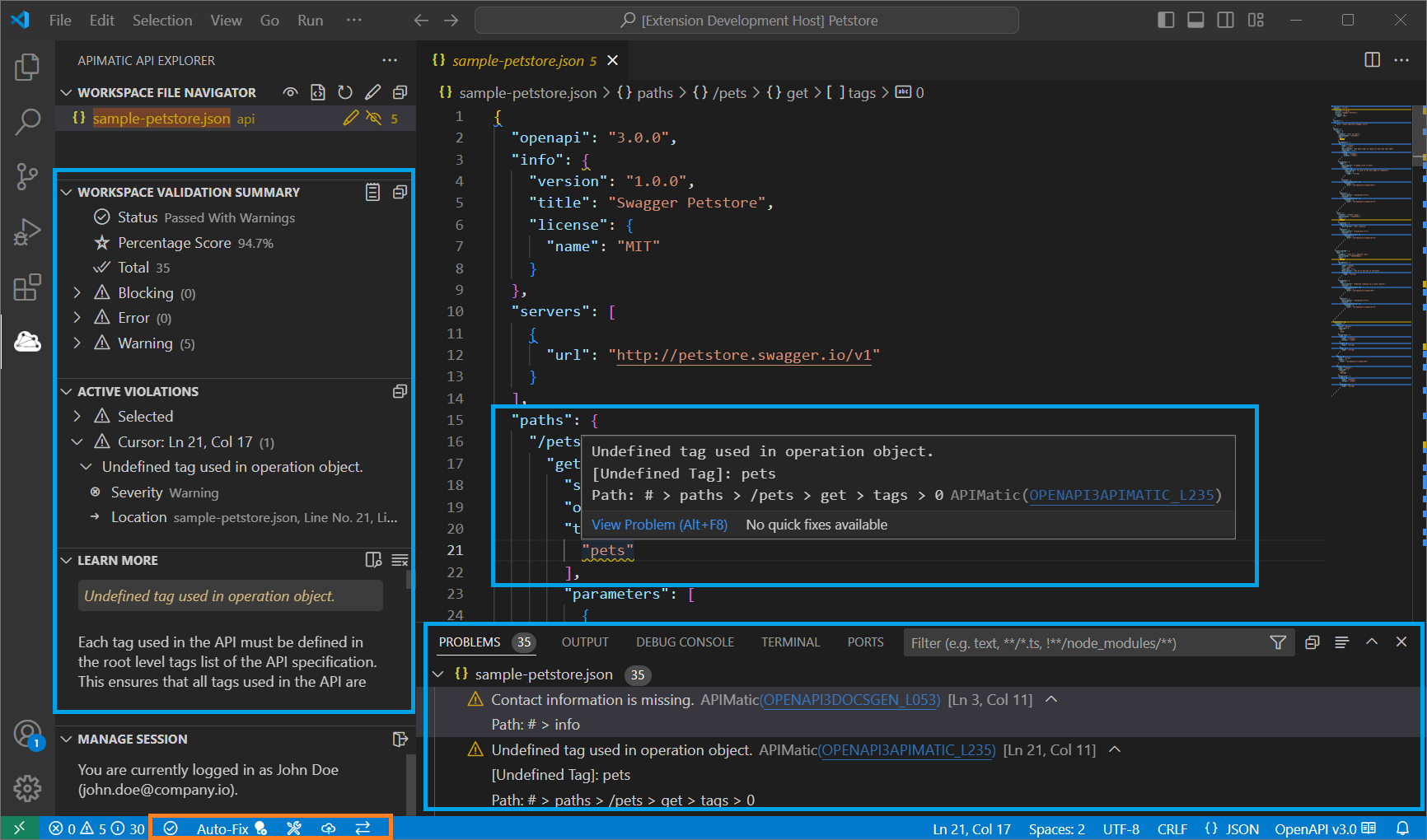Click Auto-Fix in the status bar
This screenshot has width=1427, height=840.
[232, 828]
